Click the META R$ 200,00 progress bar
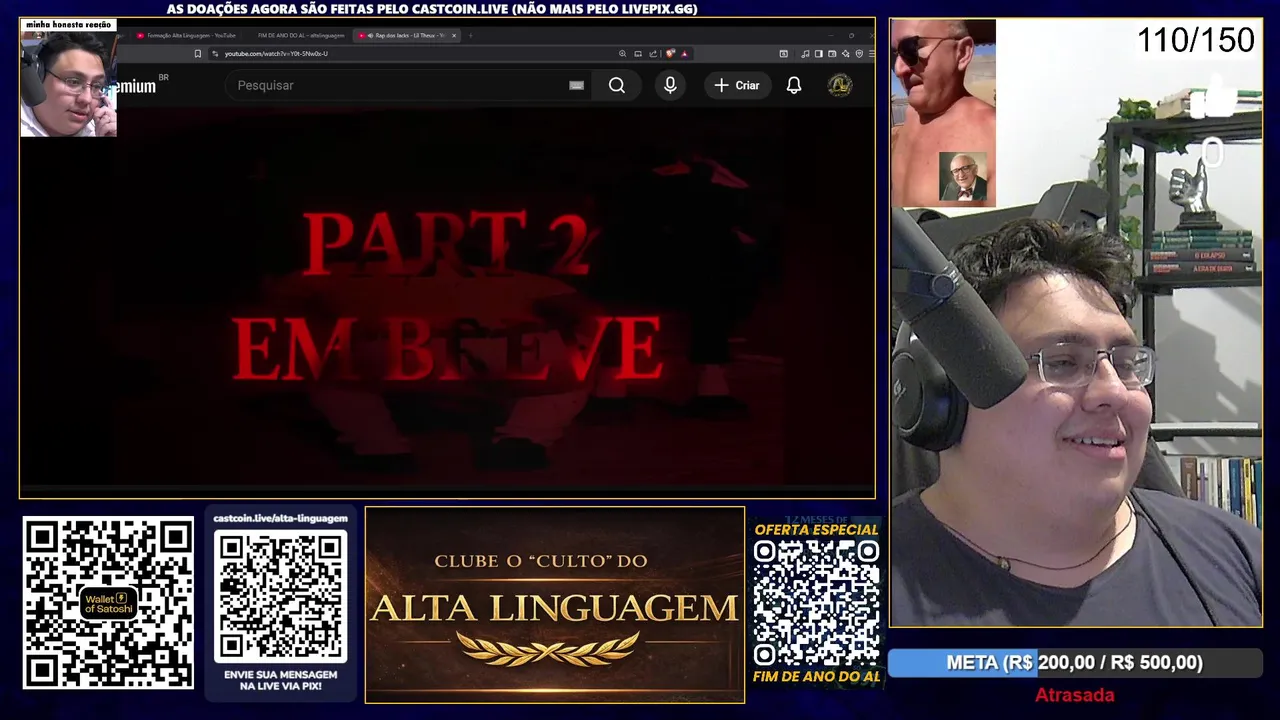Viewport: 1280px width, 720px height. [1075, 663]
